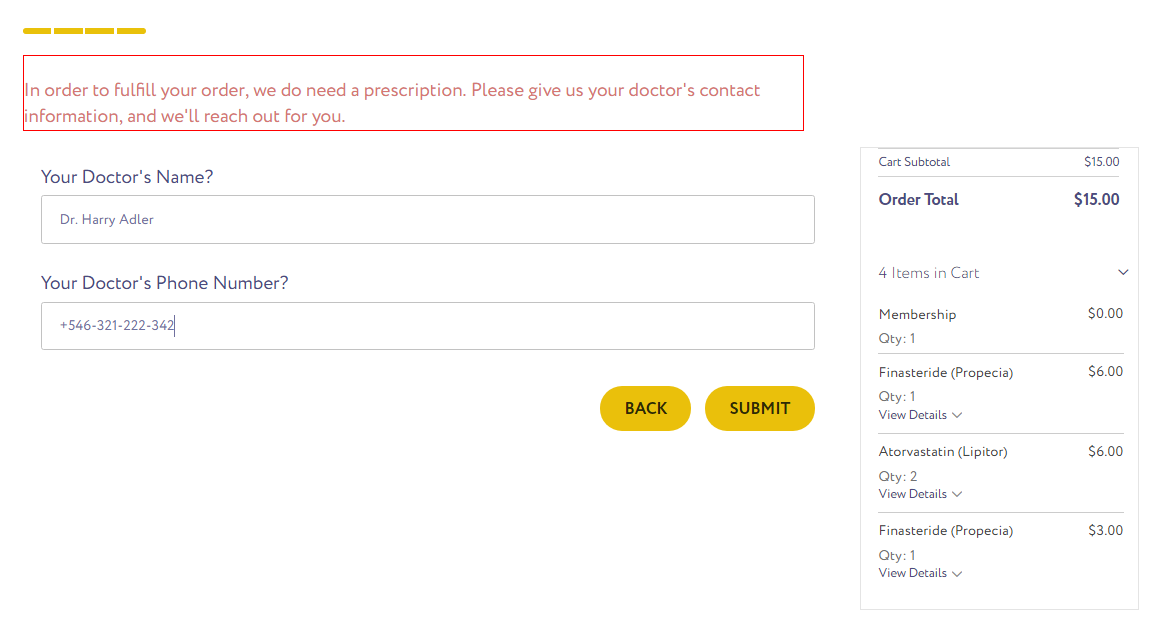Image resolution: width=1167 pixels, height=625 pixels.
Task: Select the Finasteride (Propecia) $3.00 item name
Action: point(945,531)
